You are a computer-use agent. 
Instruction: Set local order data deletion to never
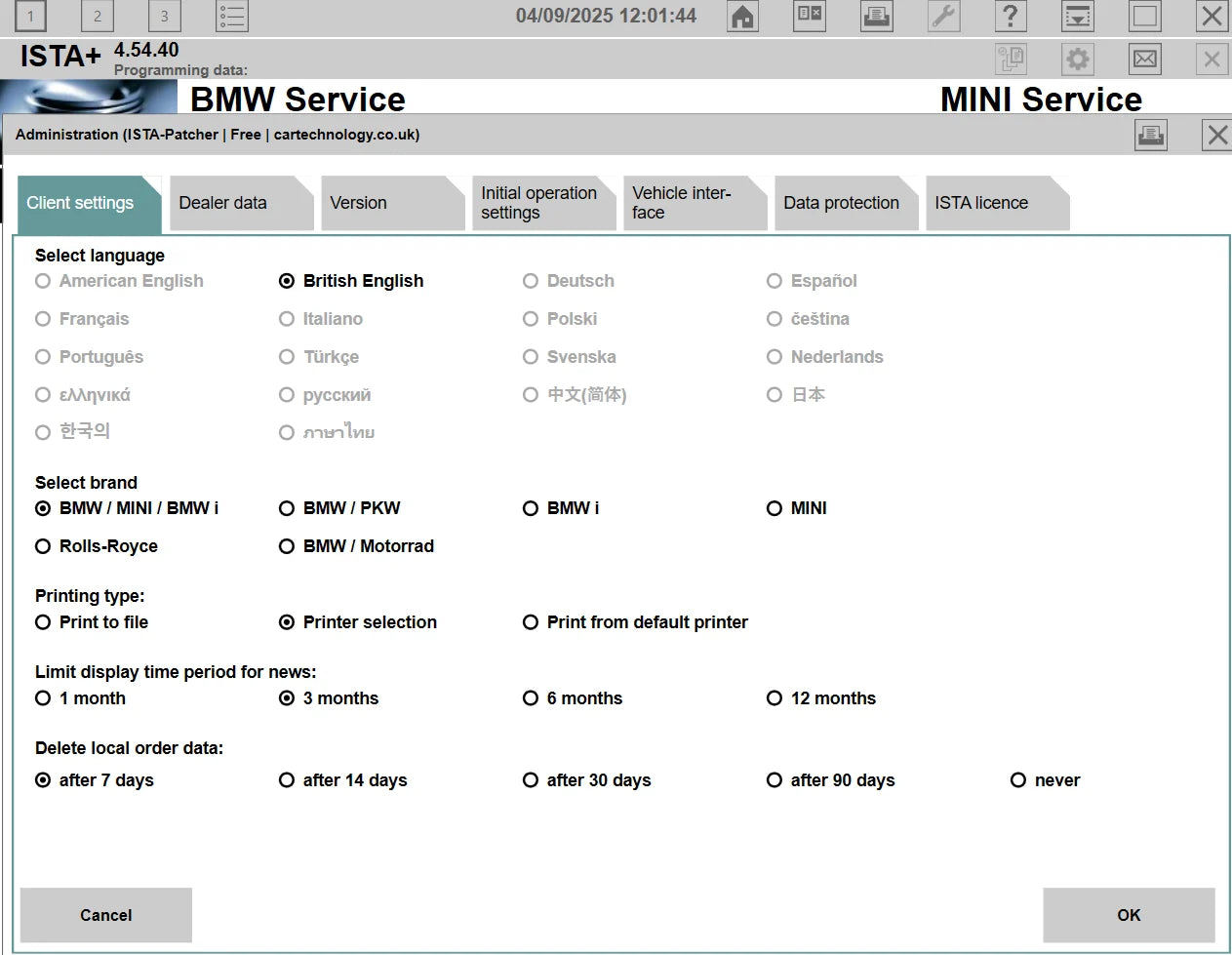(x=1017, y=780)
